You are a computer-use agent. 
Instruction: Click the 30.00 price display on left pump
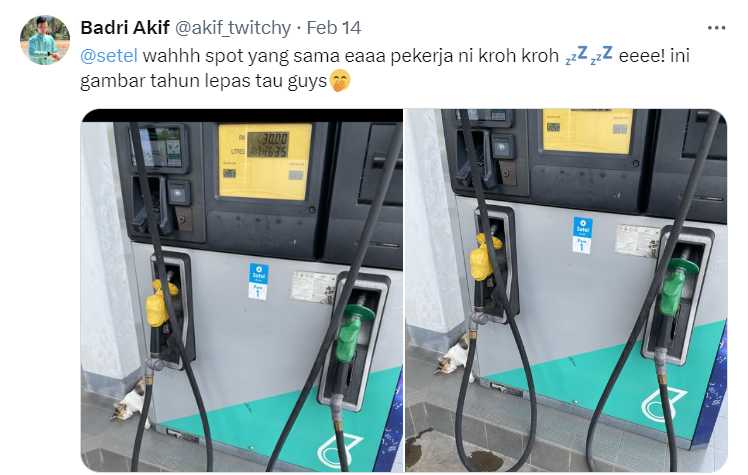click(x=271, y=139)
